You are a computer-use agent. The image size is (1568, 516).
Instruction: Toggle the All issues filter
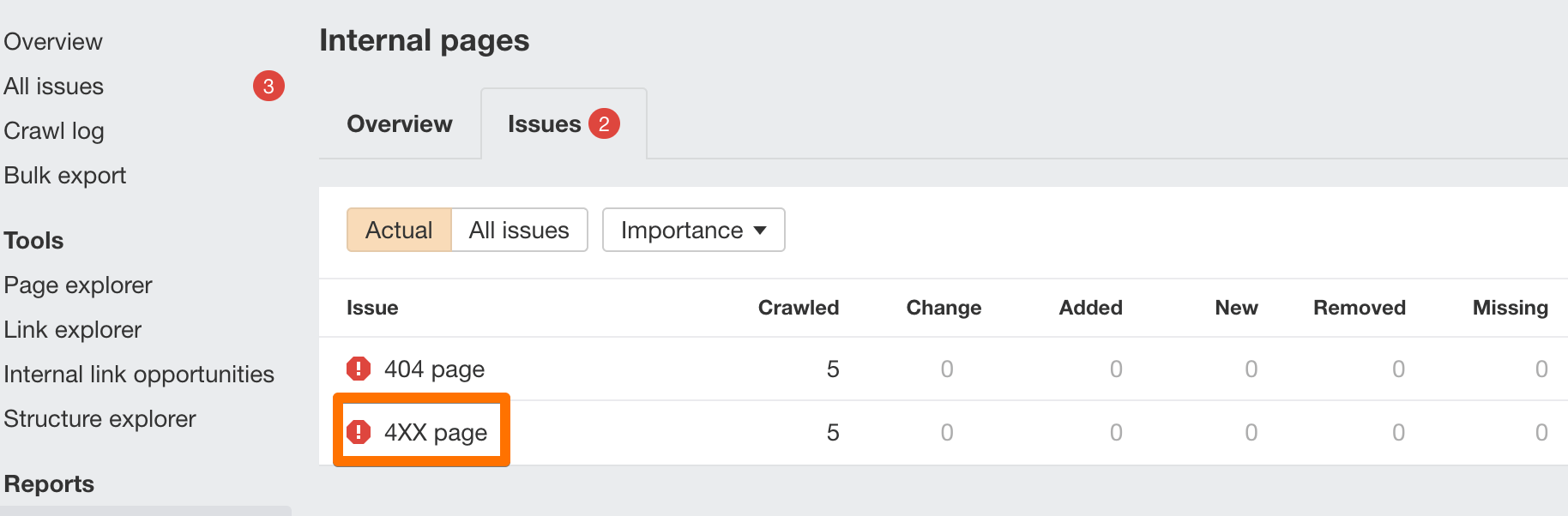click(x=518, y=230)
